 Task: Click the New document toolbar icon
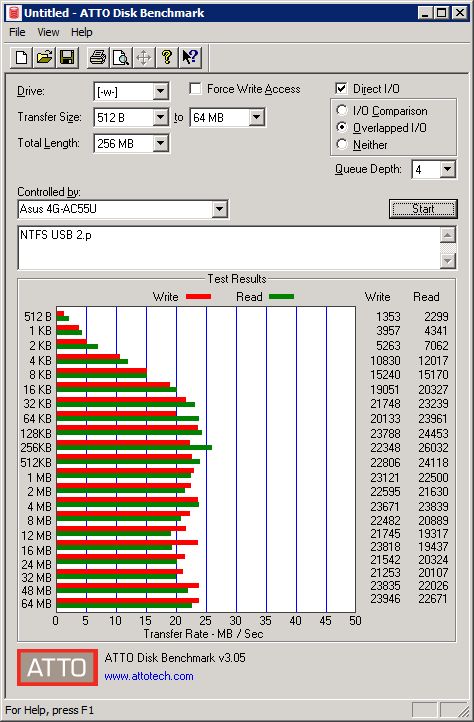pyautogui.click(x=21, y=58)
